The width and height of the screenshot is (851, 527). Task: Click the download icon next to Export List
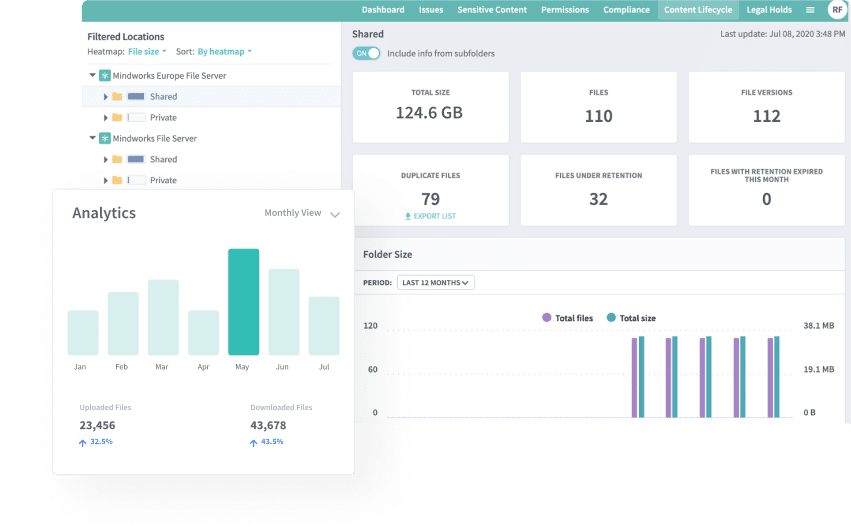point(408,216)
